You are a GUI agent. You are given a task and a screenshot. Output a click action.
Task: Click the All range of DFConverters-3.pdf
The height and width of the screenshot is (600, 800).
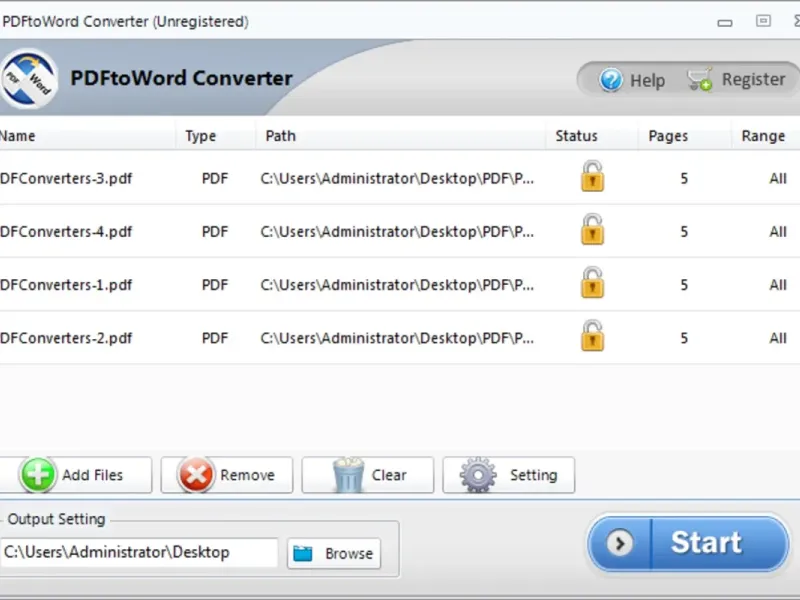778,179
